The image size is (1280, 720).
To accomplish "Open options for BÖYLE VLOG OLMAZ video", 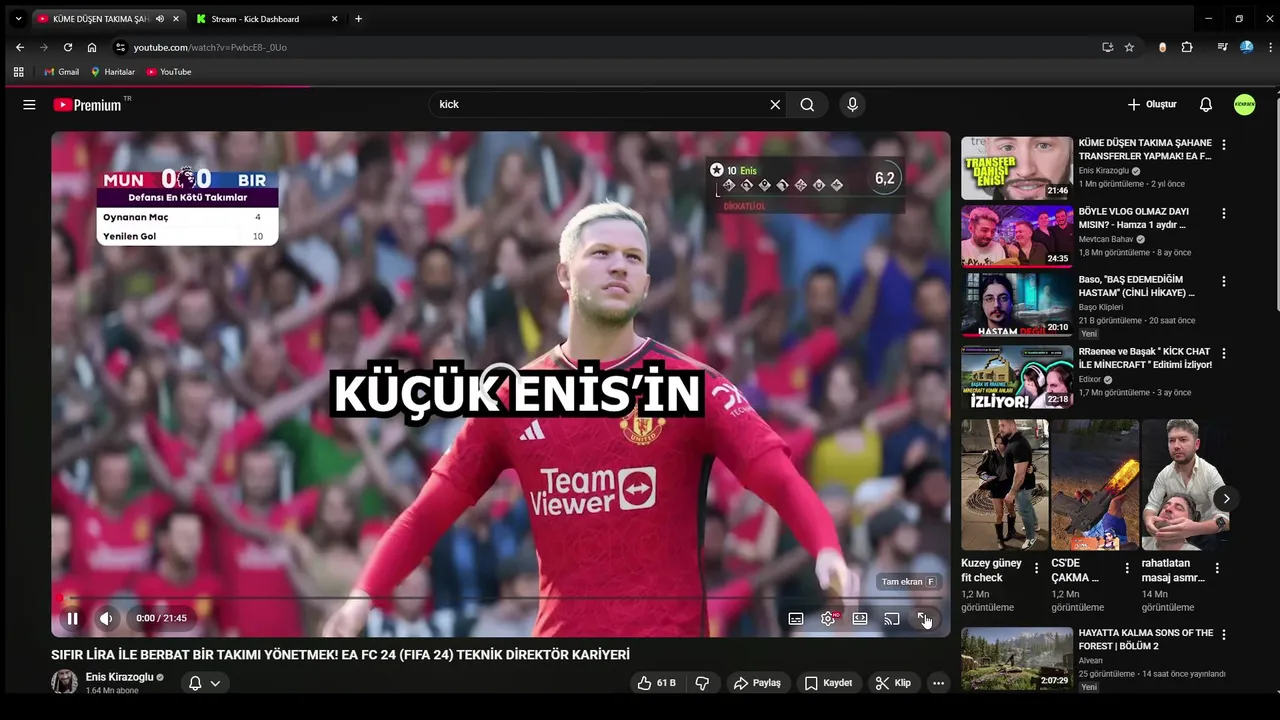I will pyautogui.click(x=1223, y=214).
